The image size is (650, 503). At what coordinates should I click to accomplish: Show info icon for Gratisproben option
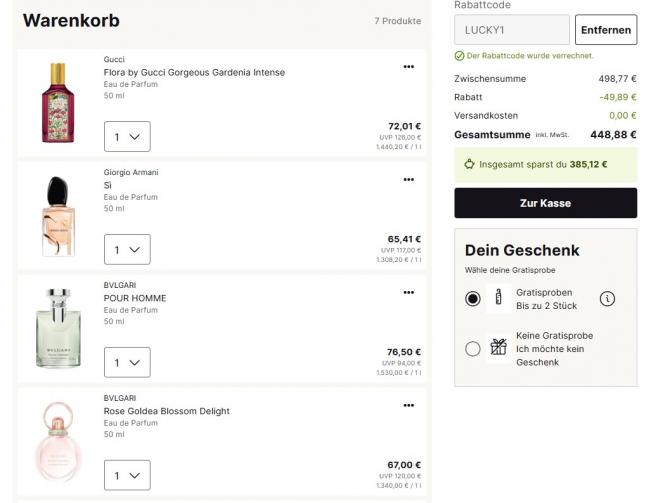(607, 298)
